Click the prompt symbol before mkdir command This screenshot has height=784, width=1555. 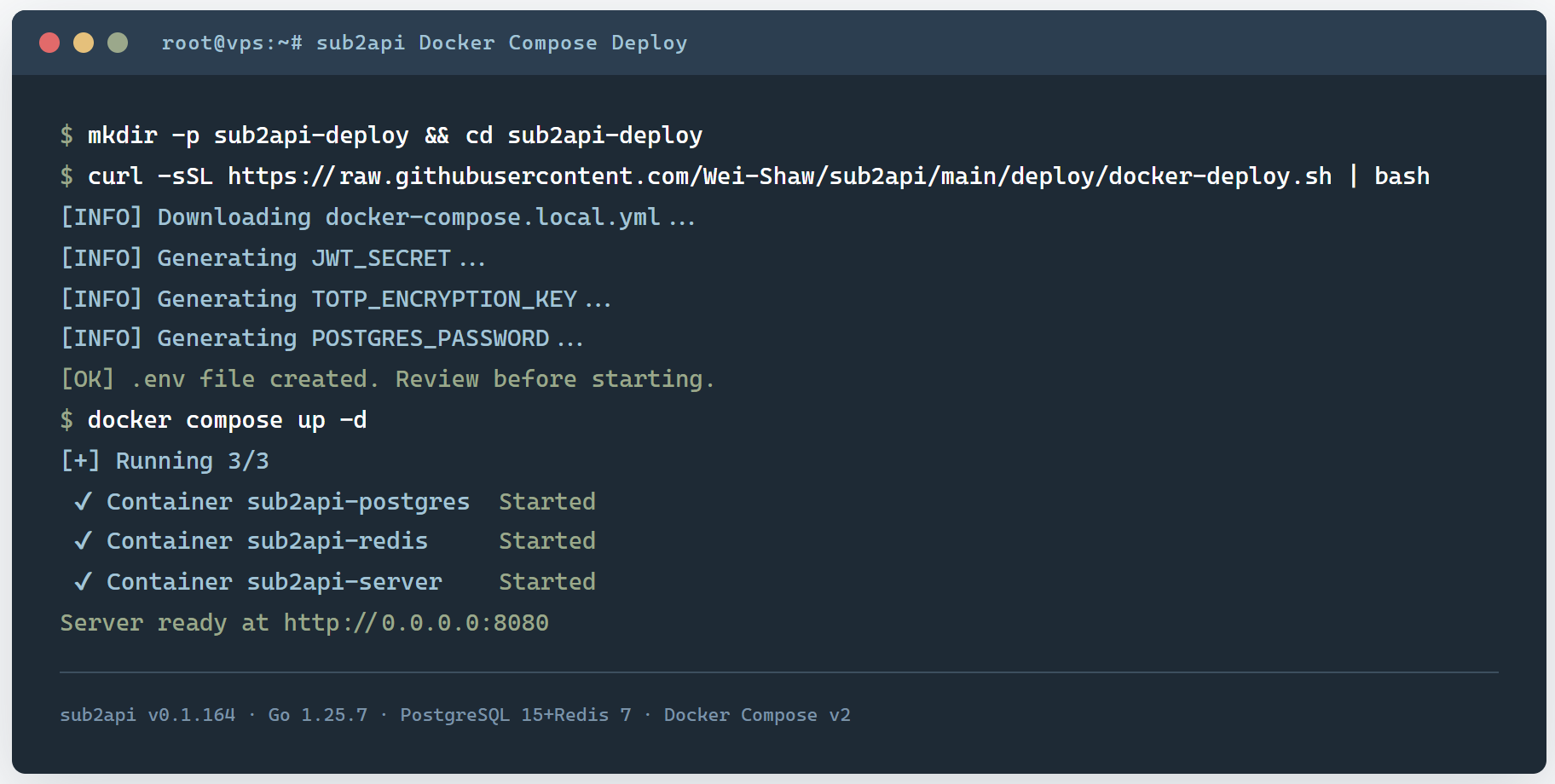(66, 135)
